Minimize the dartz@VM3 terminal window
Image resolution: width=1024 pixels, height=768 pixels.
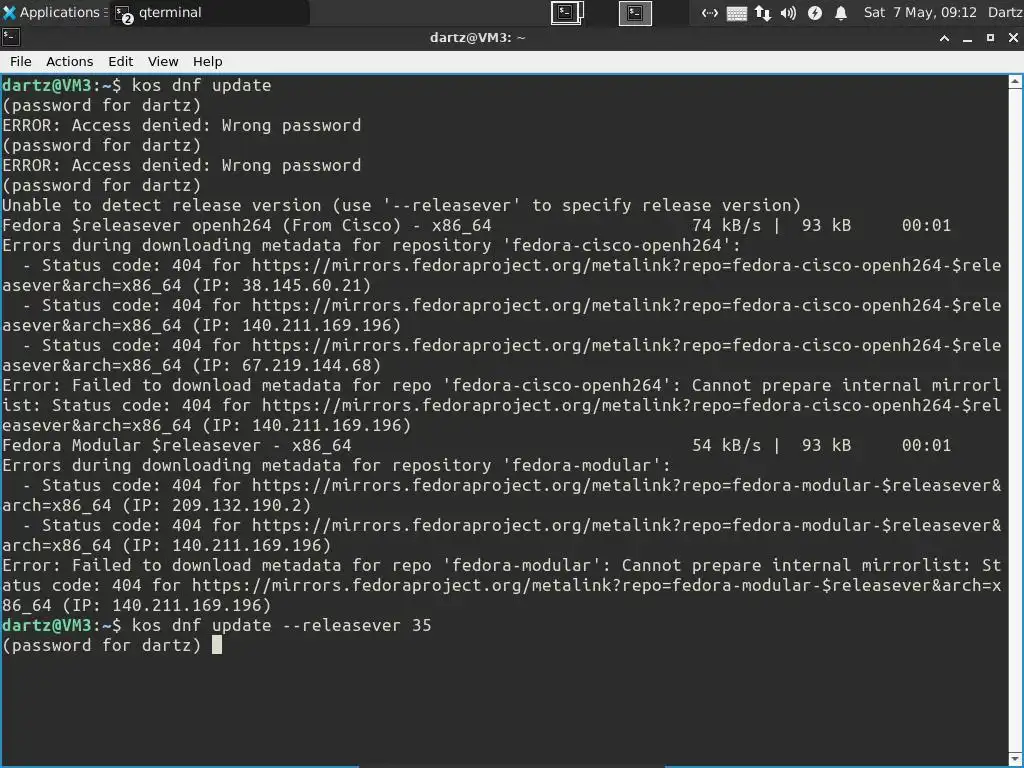(967, 39)
